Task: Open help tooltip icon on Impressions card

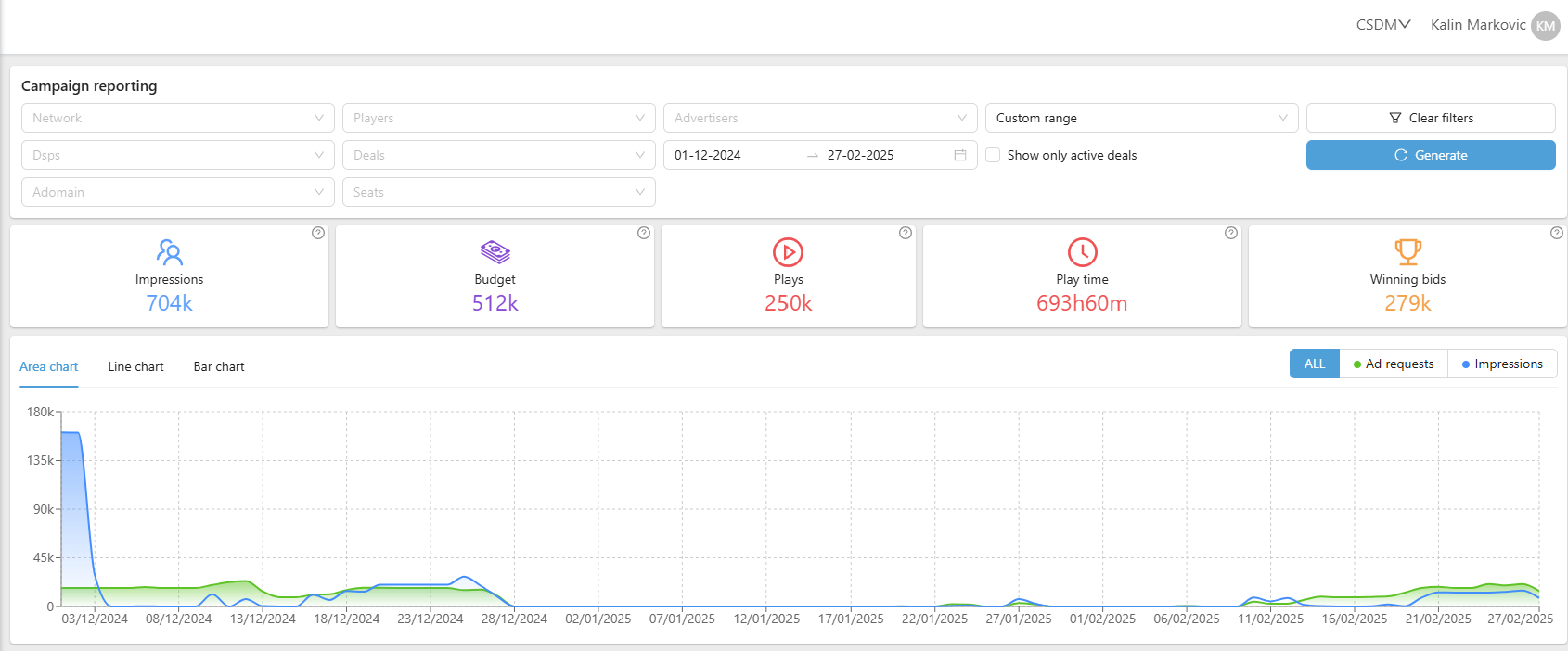Action: [x=318, y=233]
